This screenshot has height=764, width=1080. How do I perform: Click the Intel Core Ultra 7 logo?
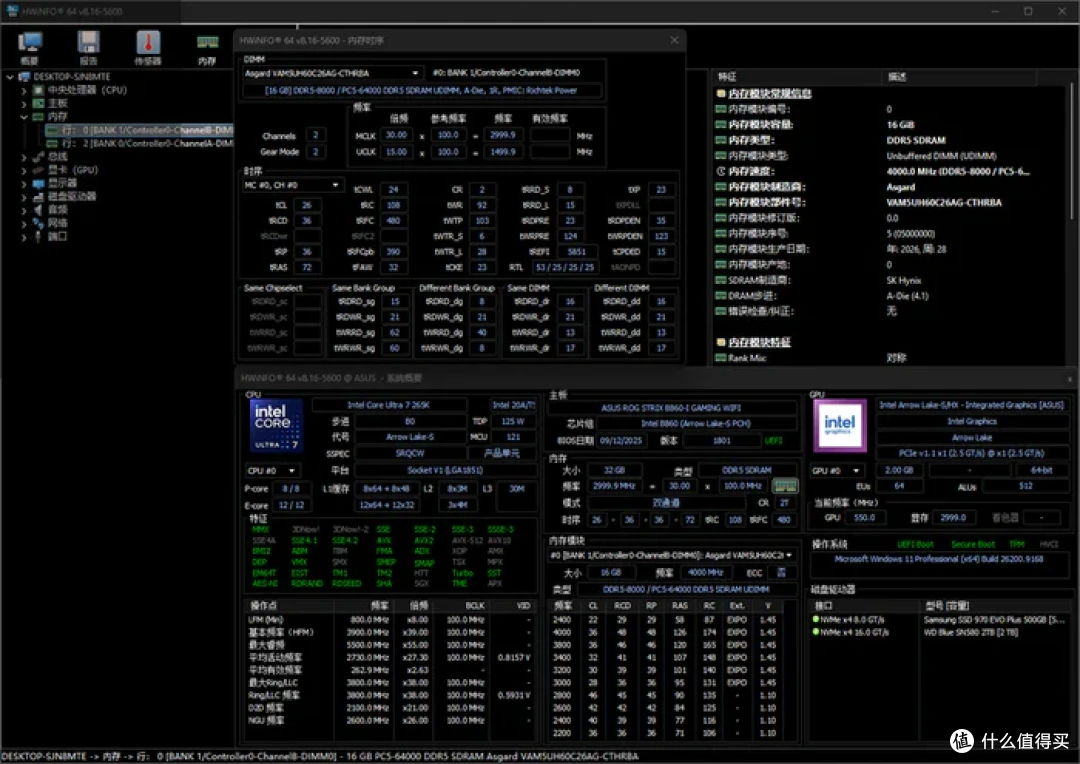pyautogui.click(x=276, y=425)
